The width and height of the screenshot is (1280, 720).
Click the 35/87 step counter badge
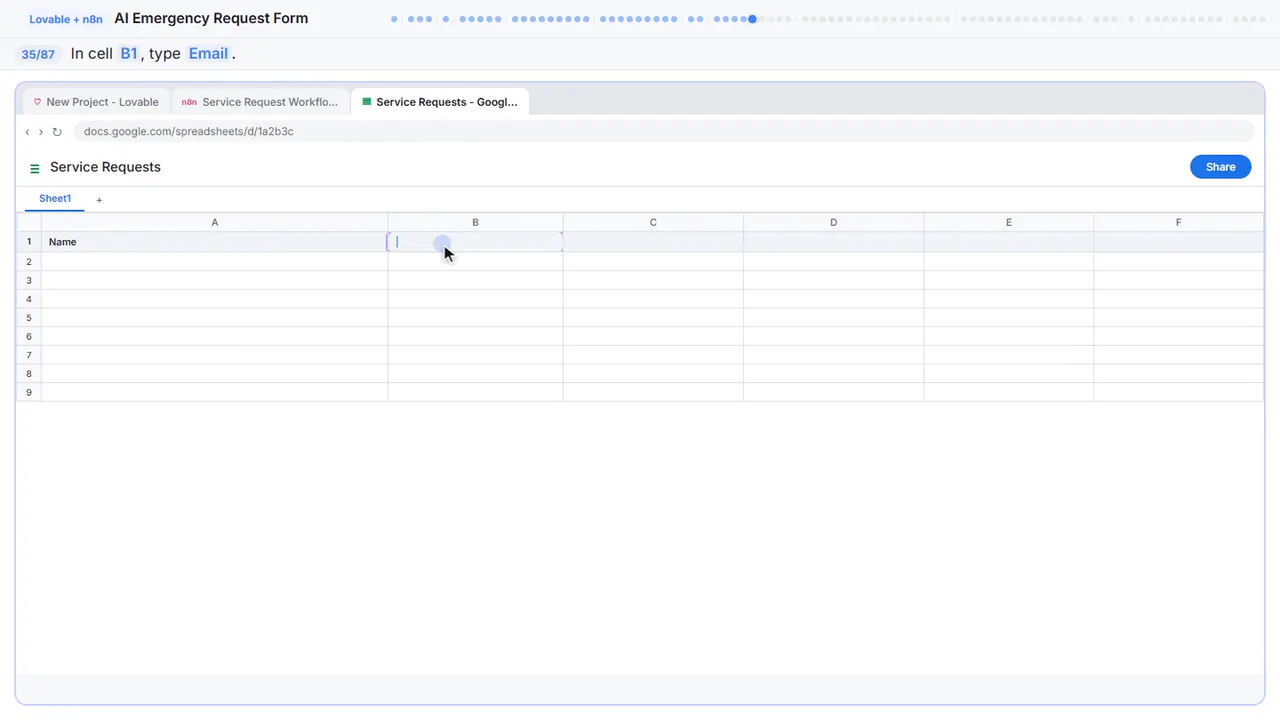point(38,54)
